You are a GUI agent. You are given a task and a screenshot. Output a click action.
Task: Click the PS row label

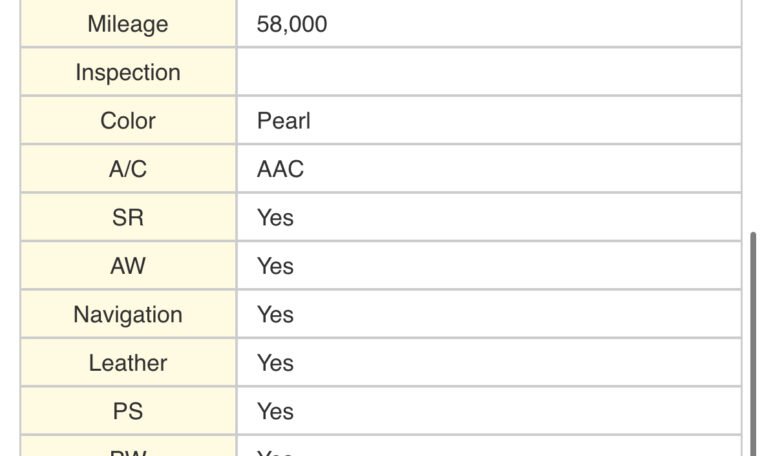coord(128,411)
